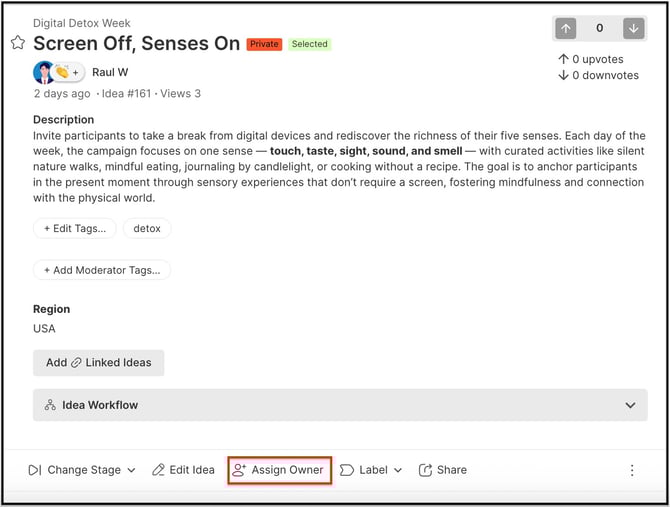Click the 0 upvotes text
The width and height of the screenshot is (670, 507).
pyautogui.click(x=591, y=59)
